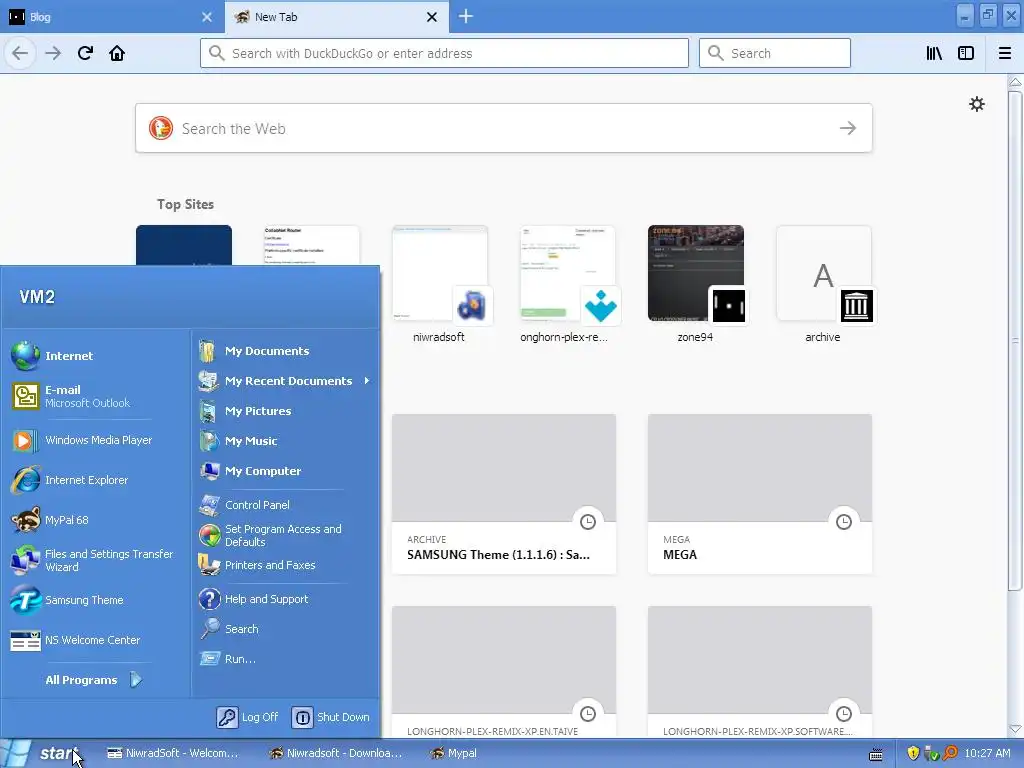Open the niwradsoft top site
This screenshot has width=1024, height=768.
[440, 284]
